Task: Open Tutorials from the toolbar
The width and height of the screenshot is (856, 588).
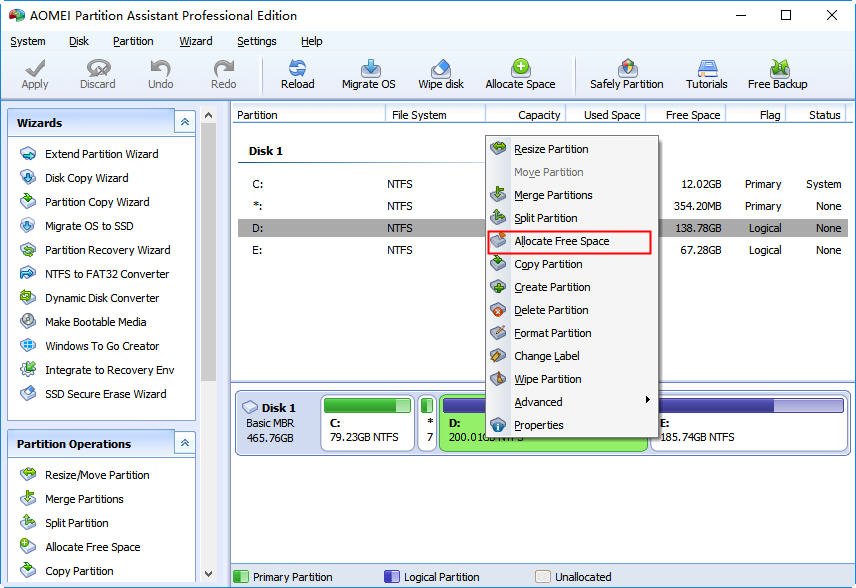Action: coord(706,74)
